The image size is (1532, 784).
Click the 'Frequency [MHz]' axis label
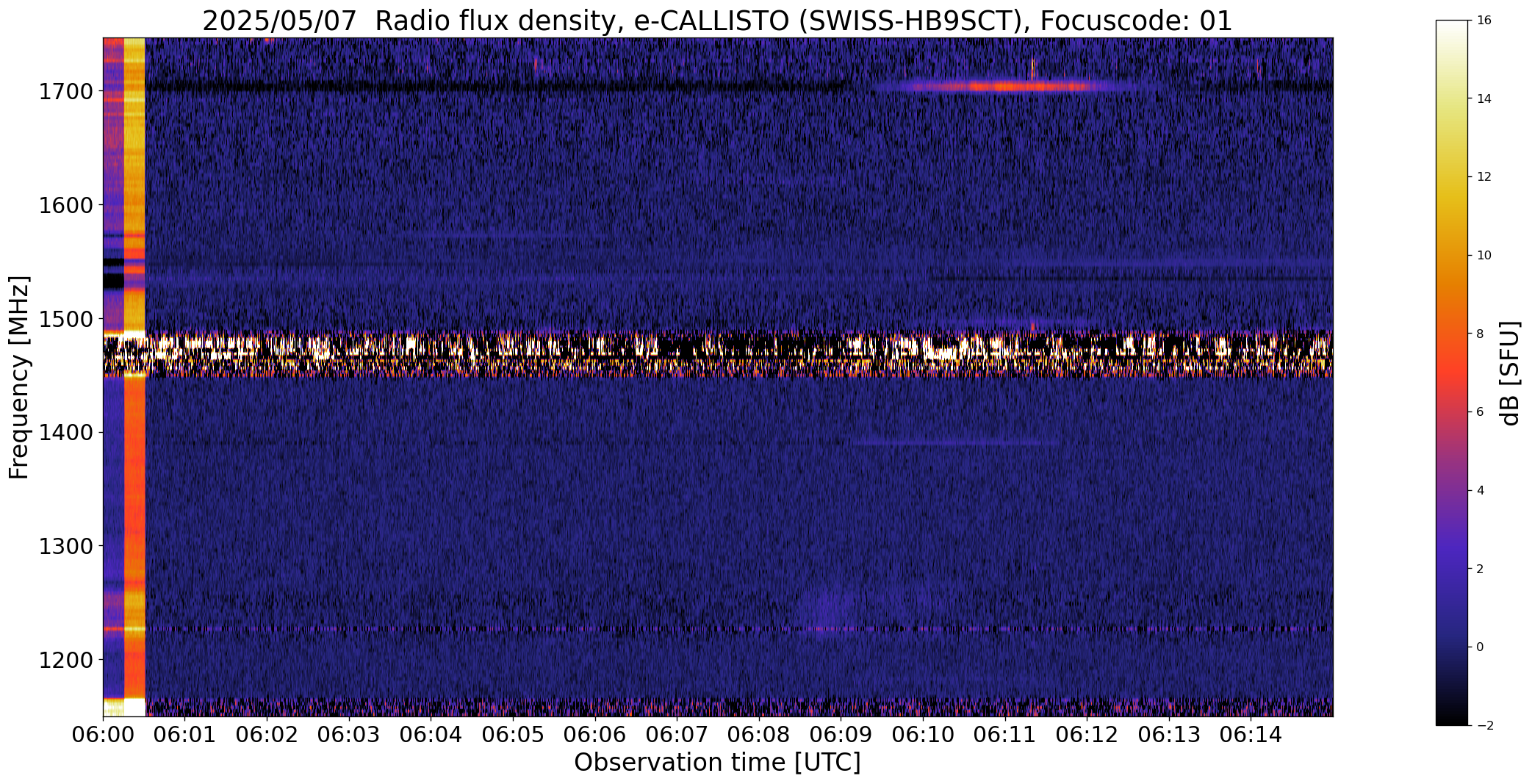(x=19, y=378)
